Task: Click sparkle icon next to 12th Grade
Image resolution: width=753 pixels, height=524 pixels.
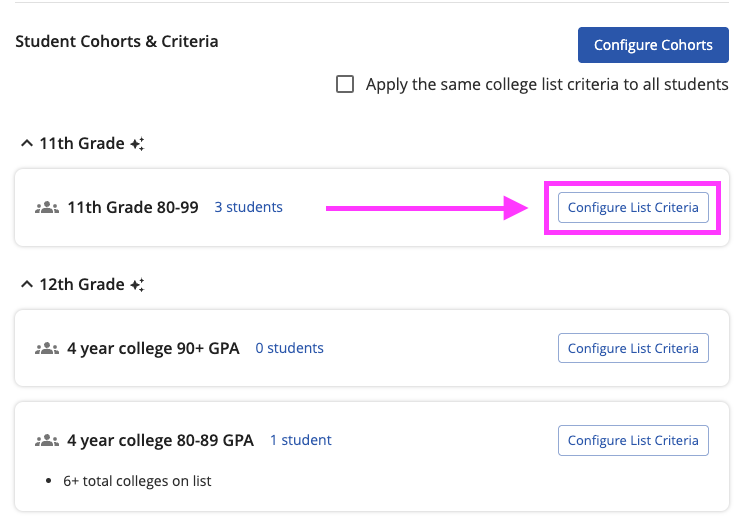Action: pyautogui.click(x=137, y=285)
